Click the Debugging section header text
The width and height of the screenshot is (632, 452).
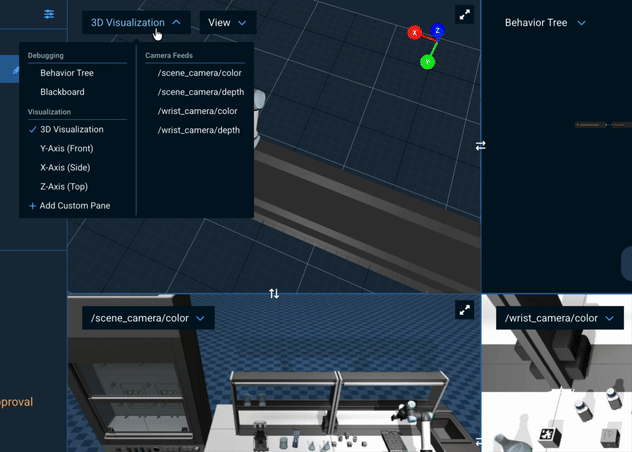[x=46, y=55]
